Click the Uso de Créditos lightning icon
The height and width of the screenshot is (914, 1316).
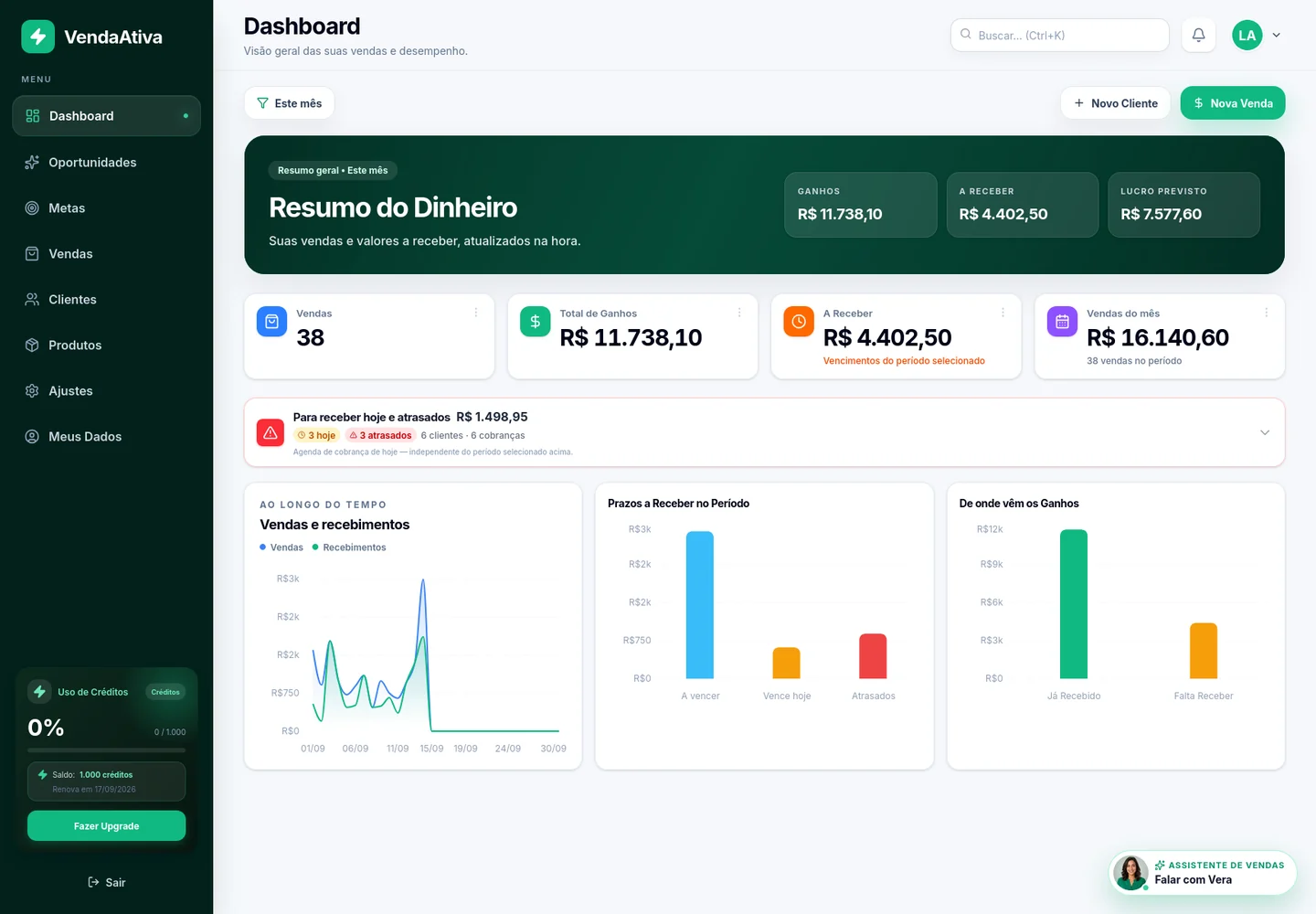pyautogui.click(x=39, y=692)
